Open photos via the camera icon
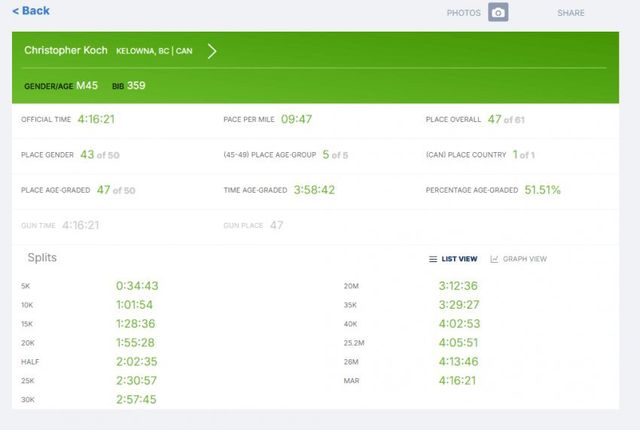This screenshot has height=430, width=640. (x=498, y=13)
